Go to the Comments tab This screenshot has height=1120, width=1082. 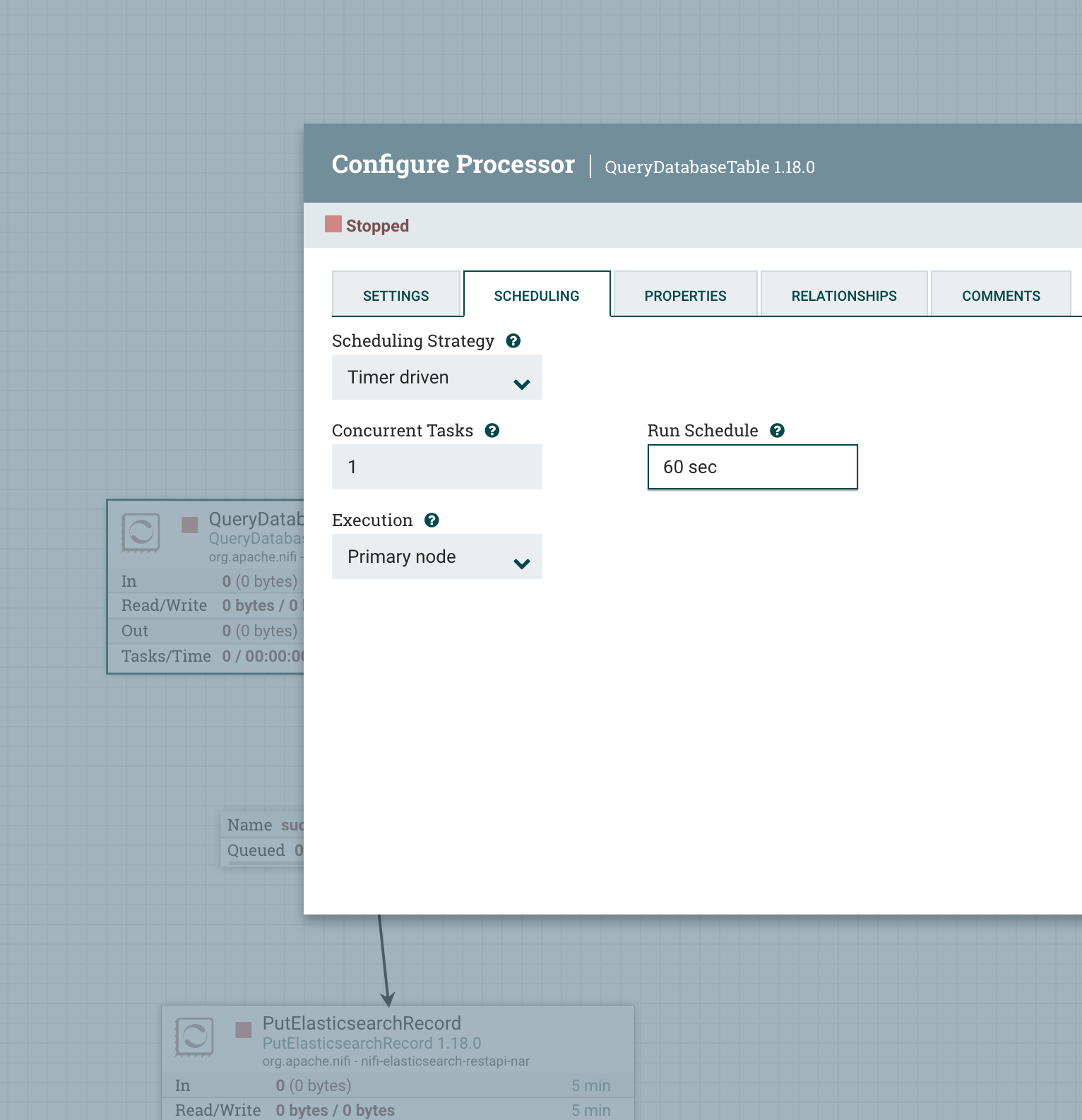[x=1001, y=294]
